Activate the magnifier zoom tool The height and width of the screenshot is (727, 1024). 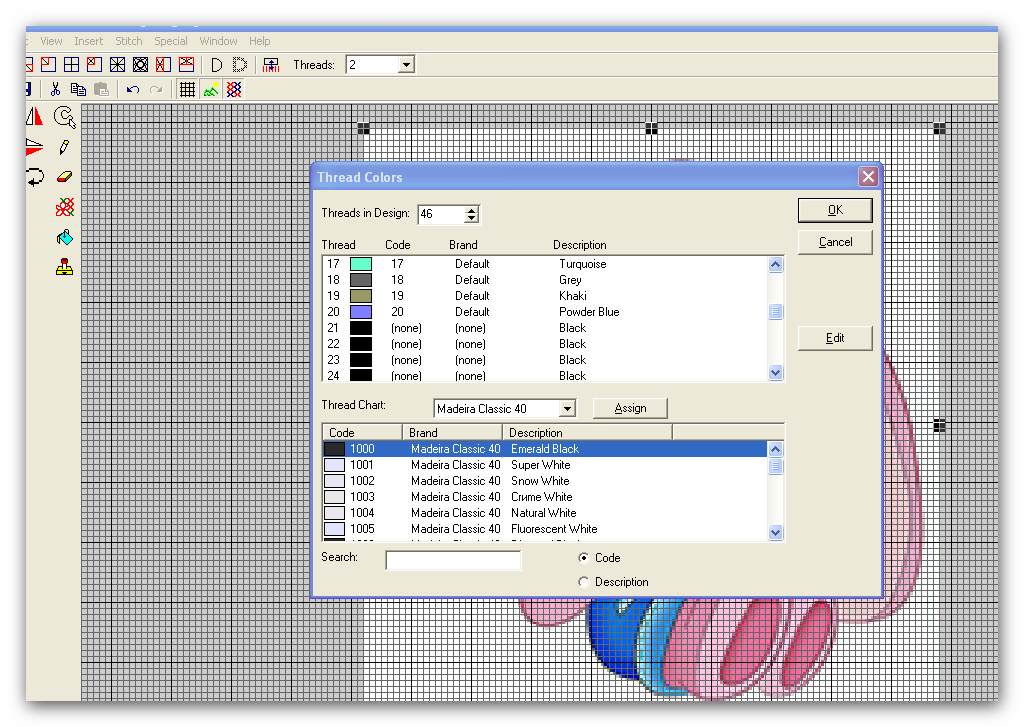coord(65,118)
